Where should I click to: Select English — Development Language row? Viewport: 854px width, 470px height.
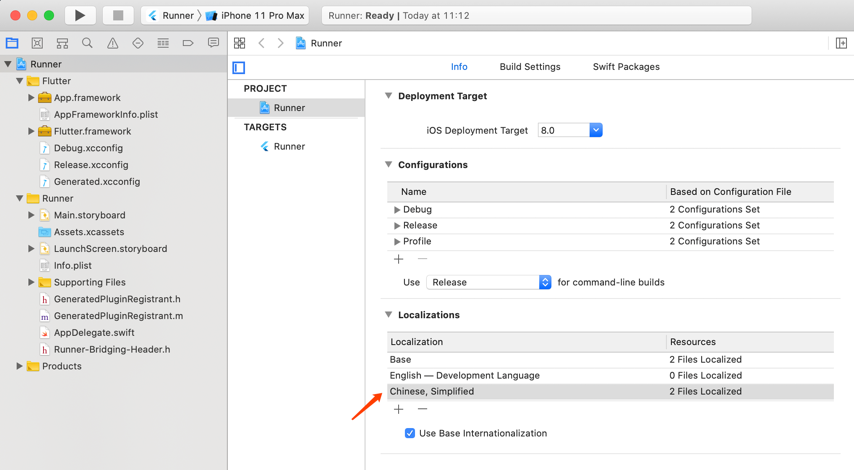pos(610,375)
